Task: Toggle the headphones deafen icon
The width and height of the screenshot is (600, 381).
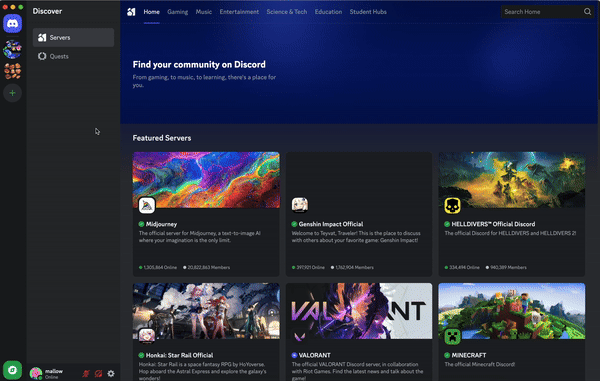Action: pyautogui.click(x=98, y=373)
